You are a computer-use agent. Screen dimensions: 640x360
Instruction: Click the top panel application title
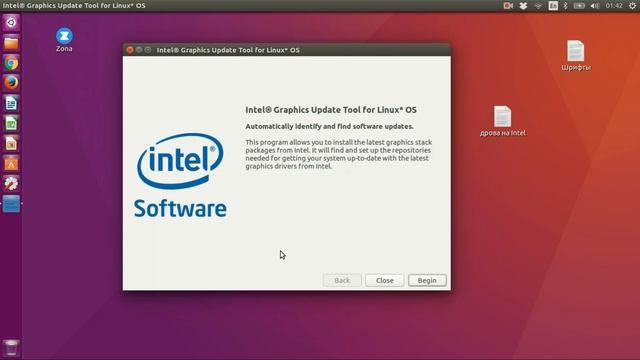(x=74, y=6)
